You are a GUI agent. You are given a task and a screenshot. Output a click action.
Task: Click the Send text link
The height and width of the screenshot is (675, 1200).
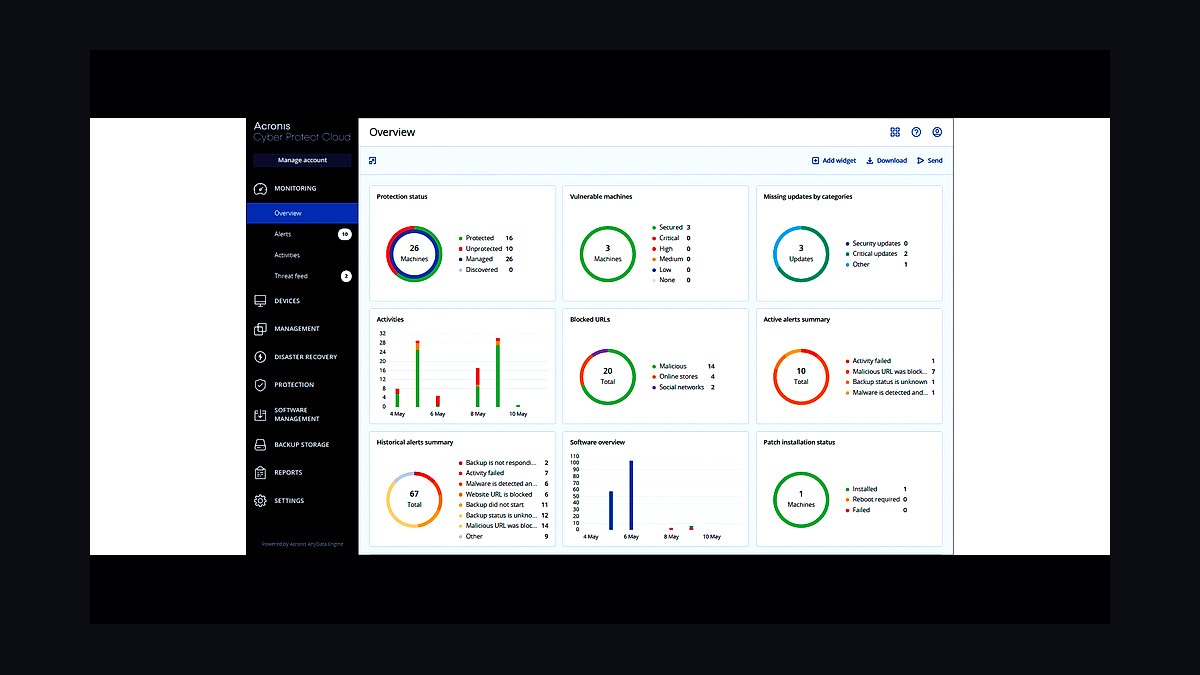tap(935, 160)
